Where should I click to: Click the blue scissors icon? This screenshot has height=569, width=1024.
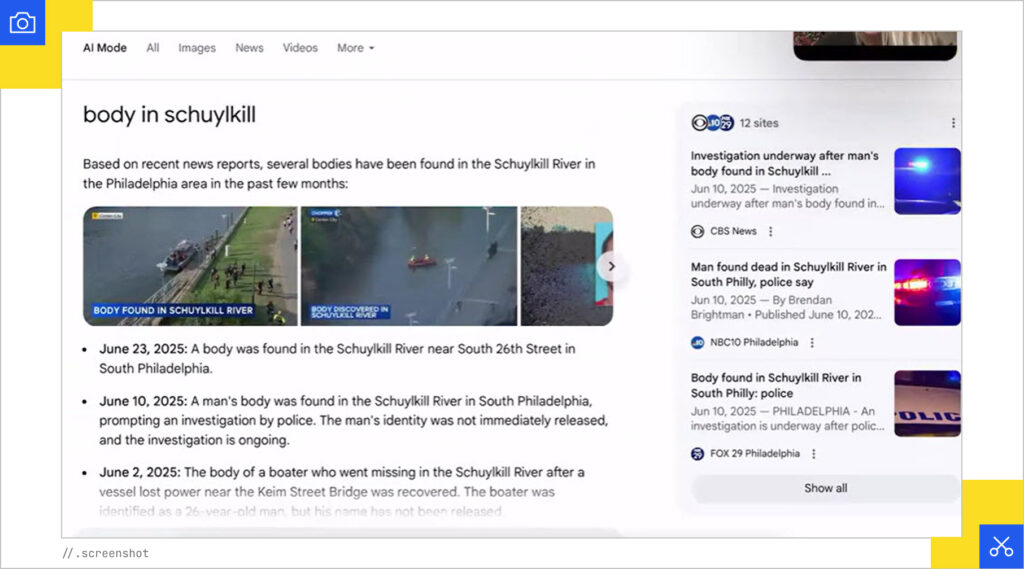(1000, 546)
